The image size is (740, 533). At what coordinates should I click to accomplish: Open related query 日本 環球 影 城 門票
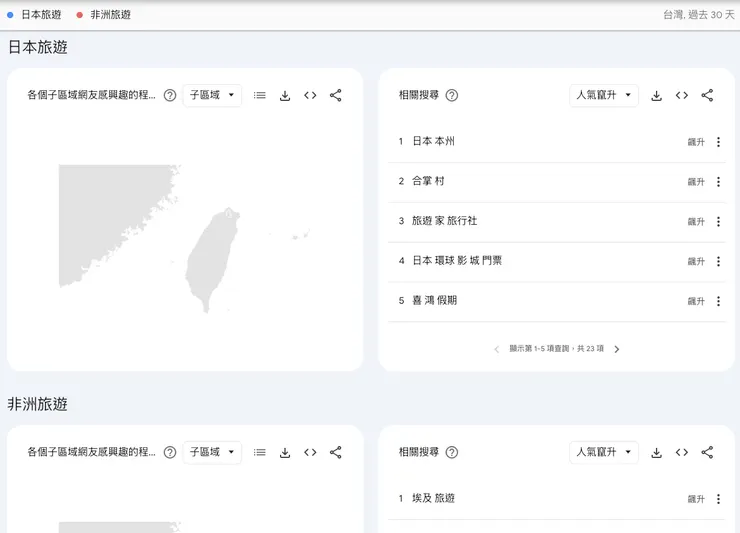click(x=457, y=261)
